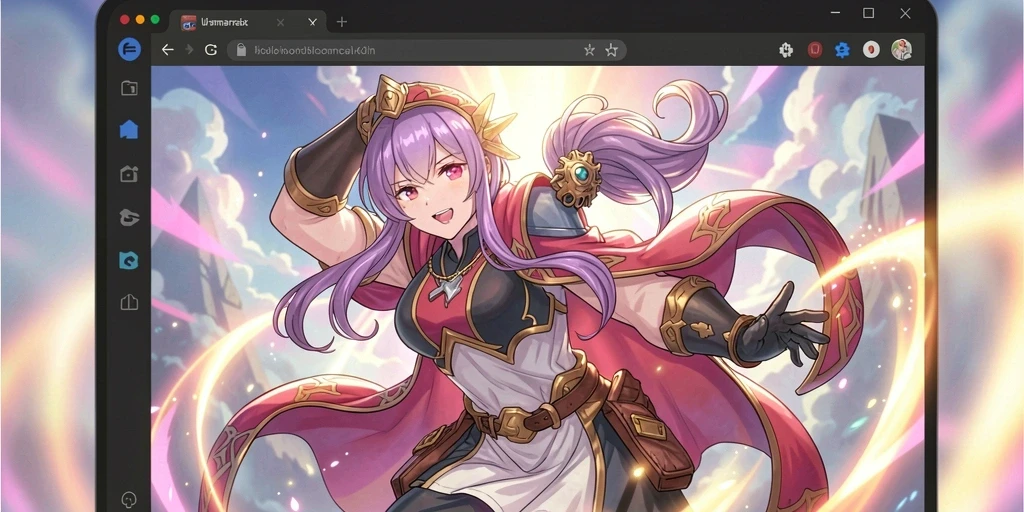Screen dimensions: 1024x512
Task: Open the blue gear extension icon
Action: tap(842, 50)
